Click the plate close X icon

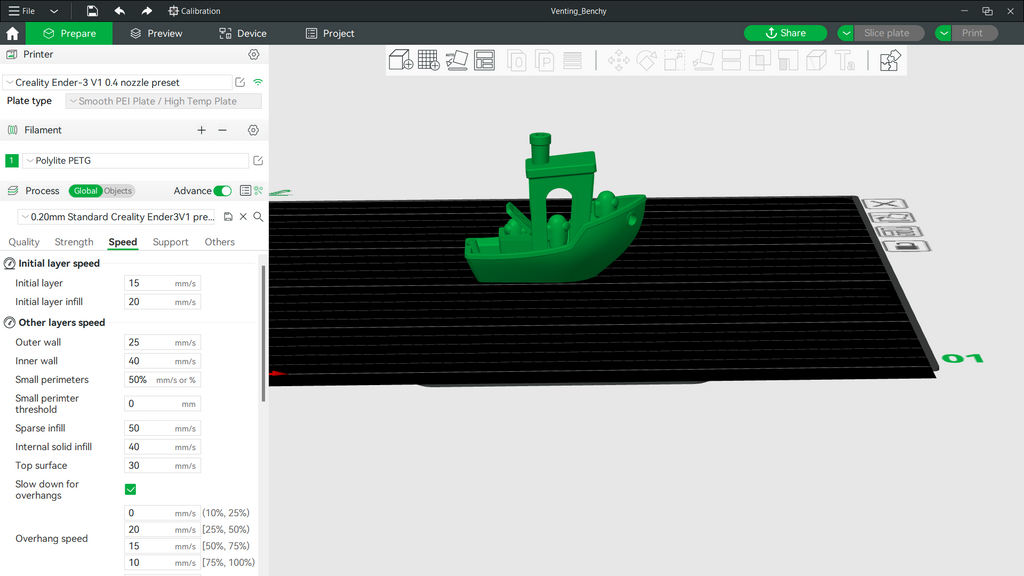pos(885,204)
